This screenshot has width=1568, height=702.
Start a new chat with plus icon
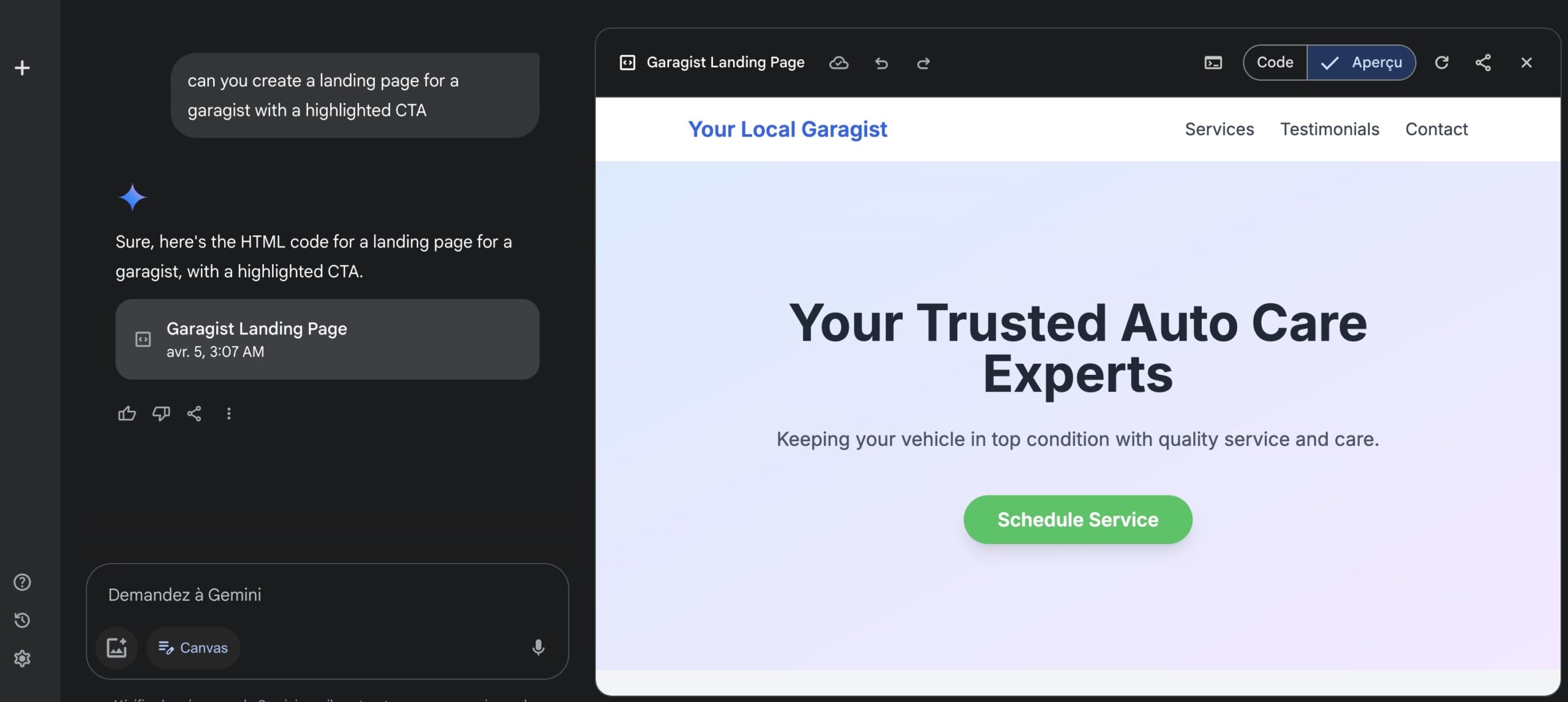click(22, 67)
